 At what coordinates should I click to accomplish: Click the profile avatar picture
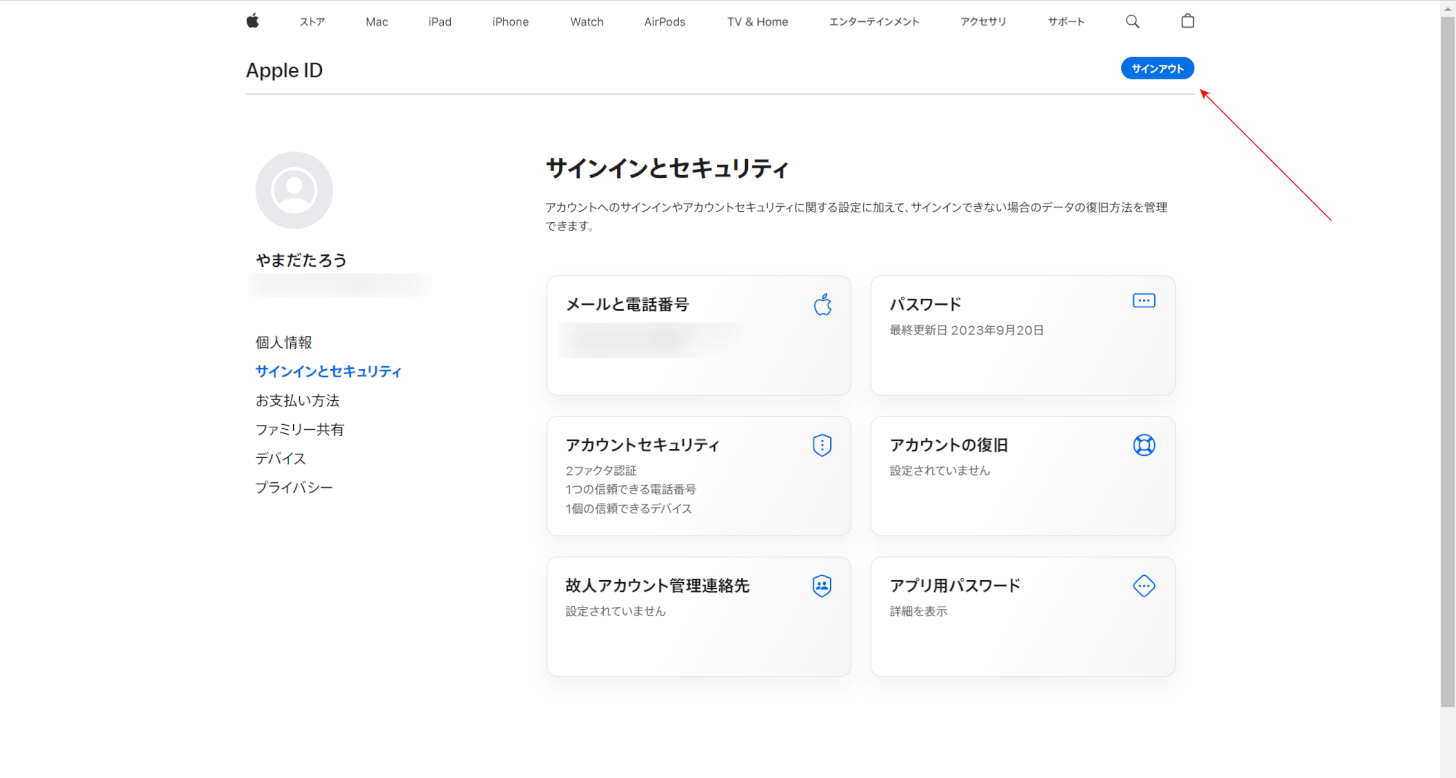click(x=294, y=190)
